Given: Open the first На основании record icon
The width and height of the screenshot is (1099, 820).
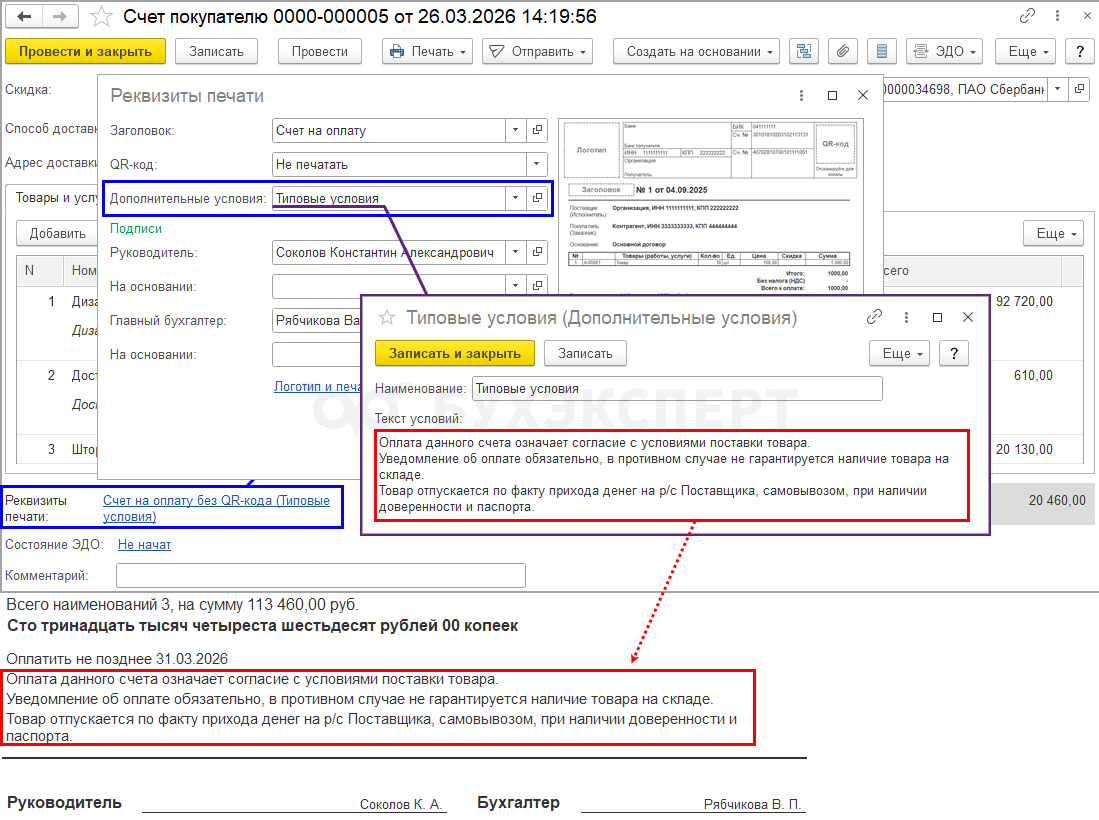Looking at the screenshot, I should (x=538, y=286).
